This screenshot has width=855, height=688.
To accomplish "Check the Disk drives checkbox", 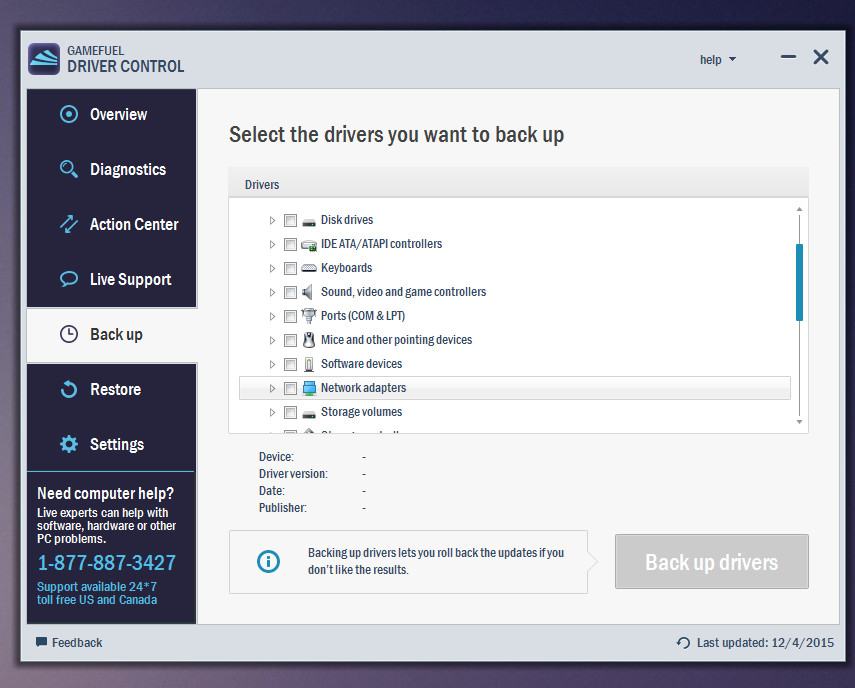I will (x=290, y=220).
